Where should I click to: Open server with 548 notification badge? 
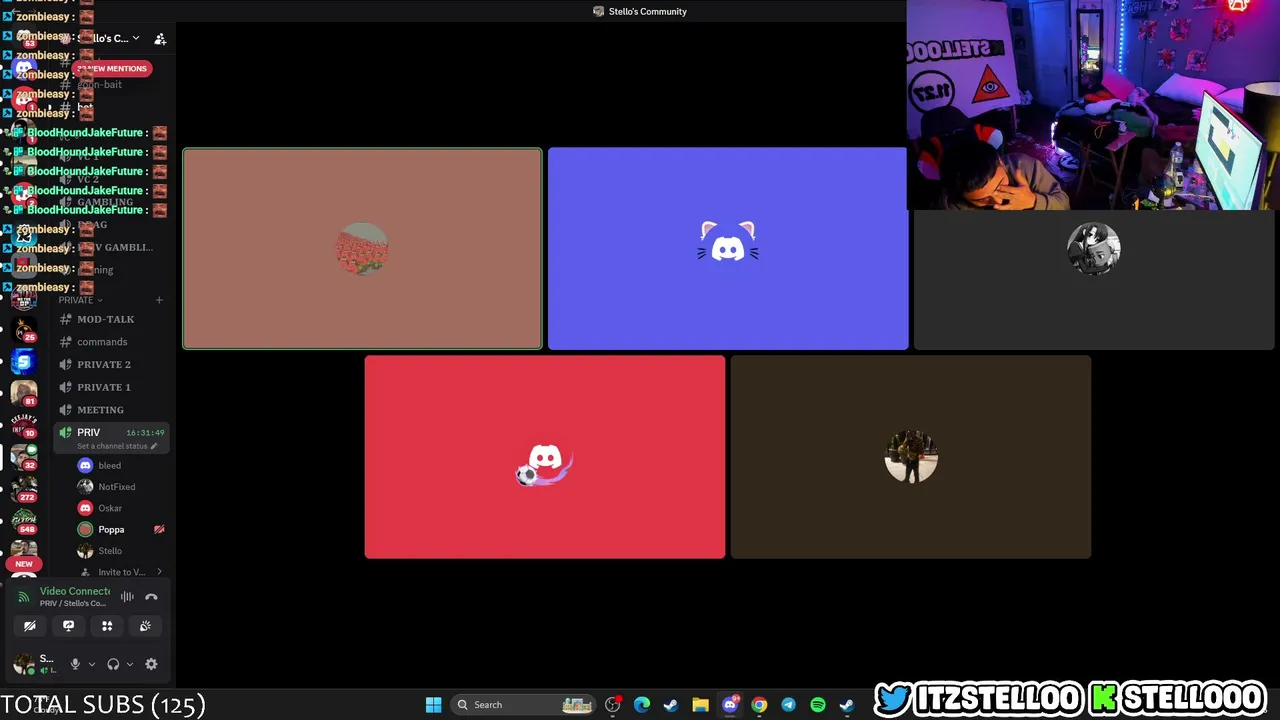[24, 522]
